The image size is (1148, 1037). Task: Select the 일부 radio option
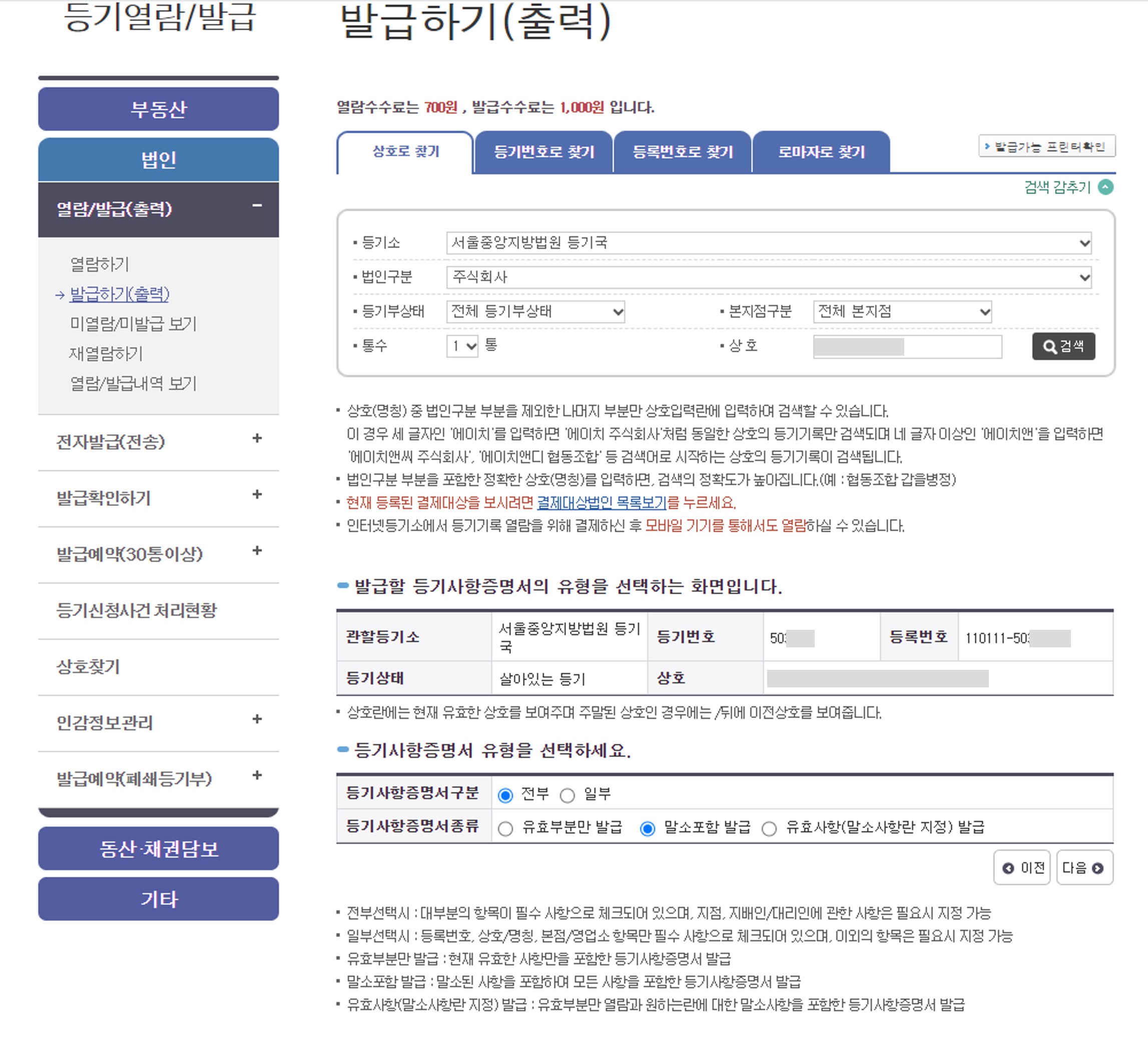(567, 795)
